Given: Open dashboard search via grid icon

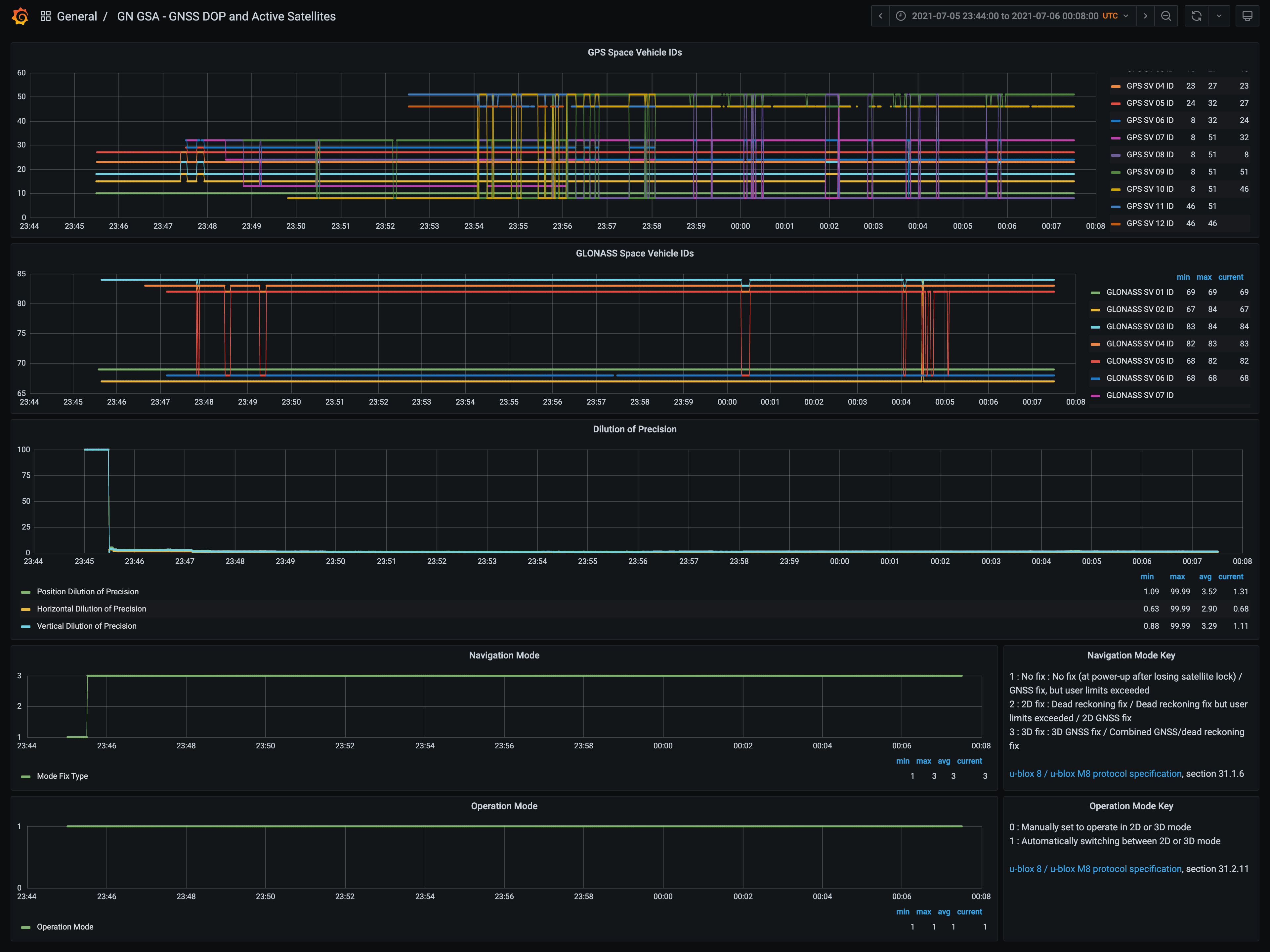Looking at the screenshot, I should (x=45, y=16).
